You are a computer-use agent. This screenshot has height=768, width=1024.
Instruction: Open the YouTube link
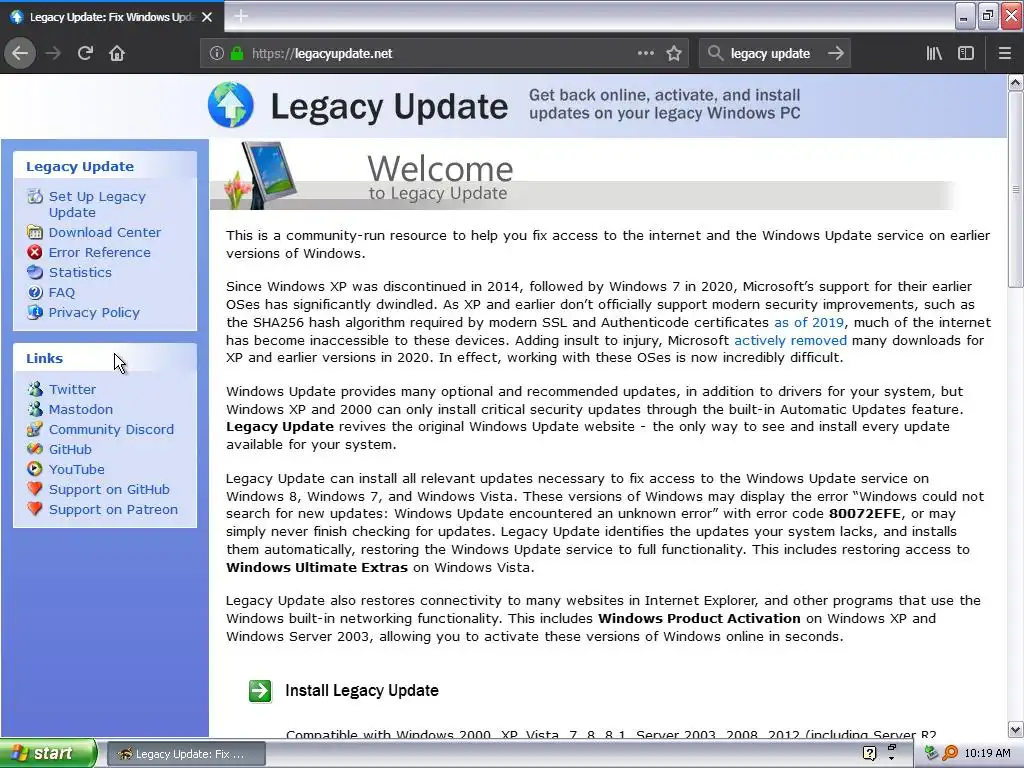pos(76,470)
